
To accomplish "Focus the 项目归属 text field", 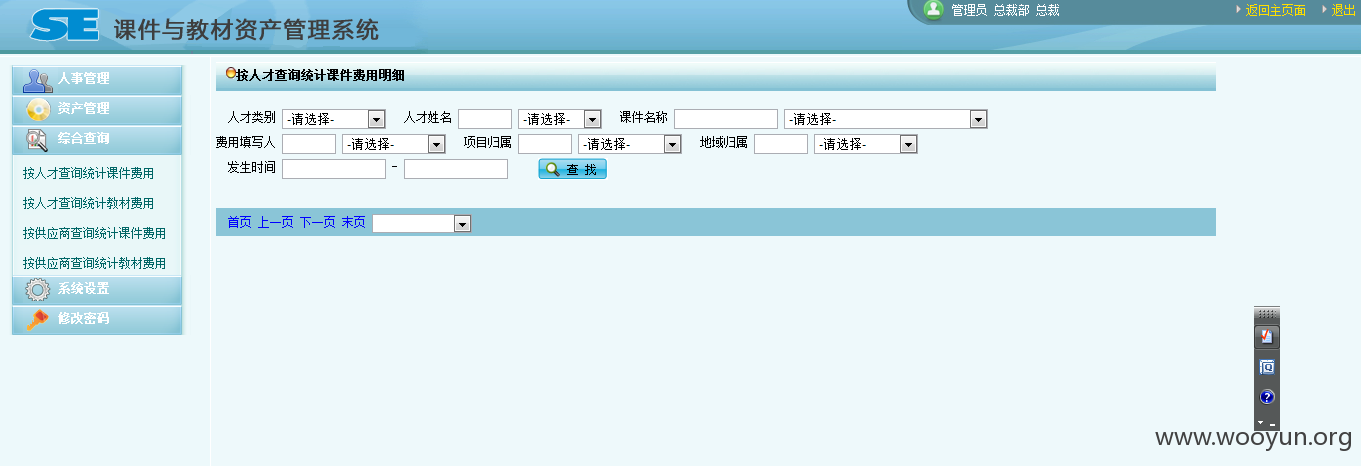I will click(545, 144).
